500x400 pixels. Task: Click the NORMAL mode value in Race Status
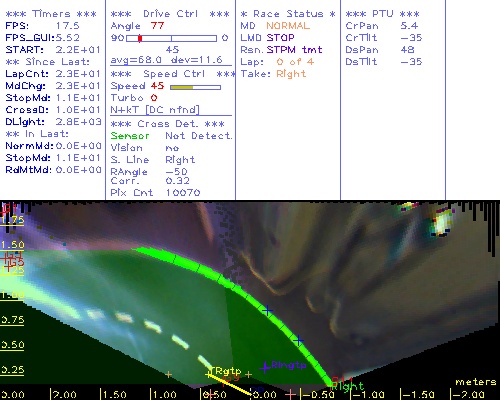click(x=288, y=26)
